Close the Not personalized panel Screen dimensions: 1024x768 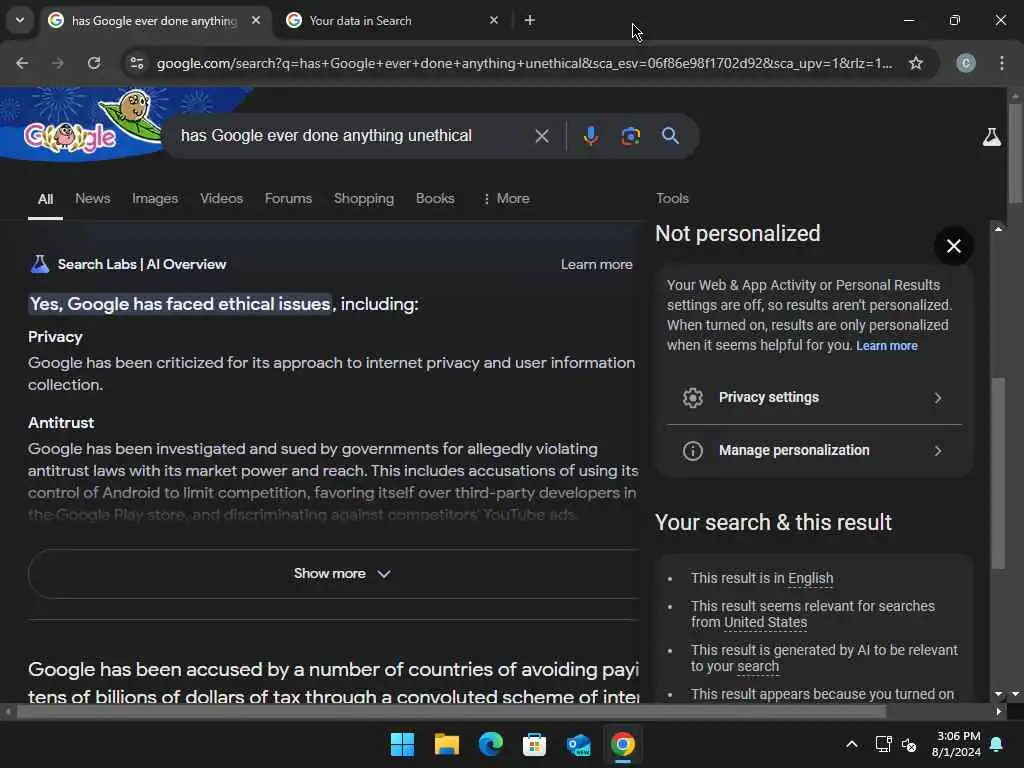pos(953,246)
